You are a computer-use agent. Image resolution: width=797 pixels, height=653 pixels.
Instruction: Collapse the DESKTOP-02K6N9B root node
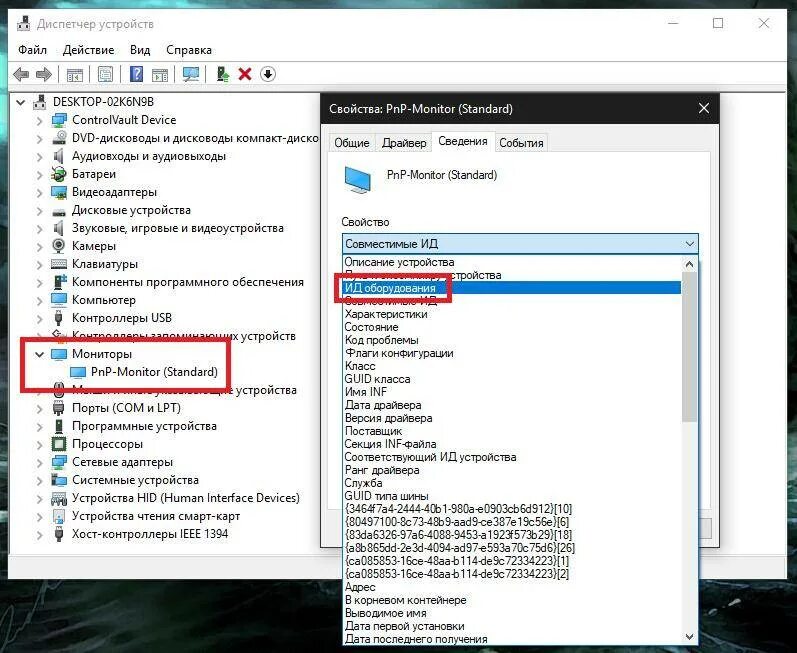[20, 103]
